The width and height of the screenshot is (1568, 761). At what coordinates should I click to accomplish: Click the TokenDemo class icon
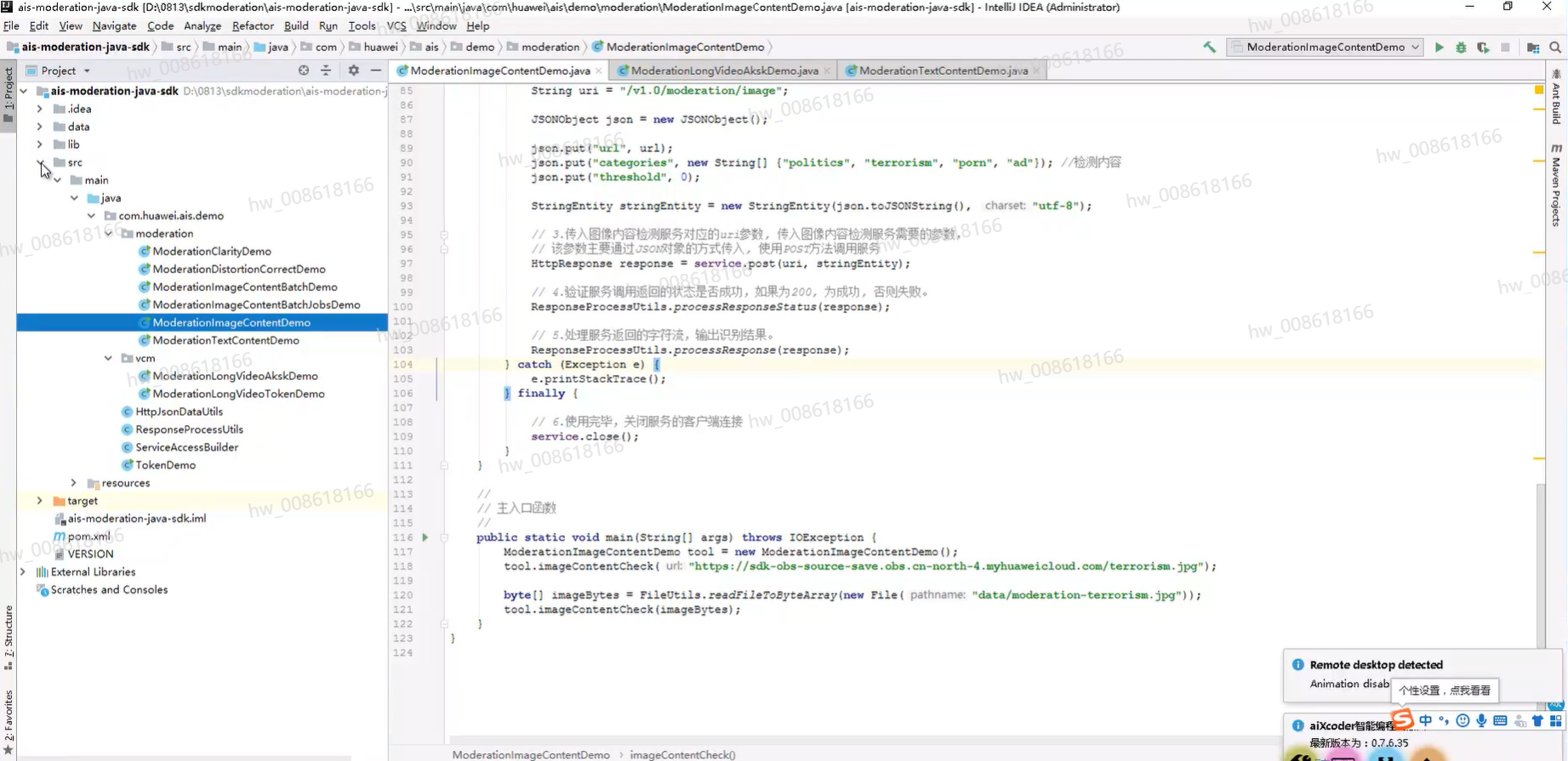(x=127, y=465)
